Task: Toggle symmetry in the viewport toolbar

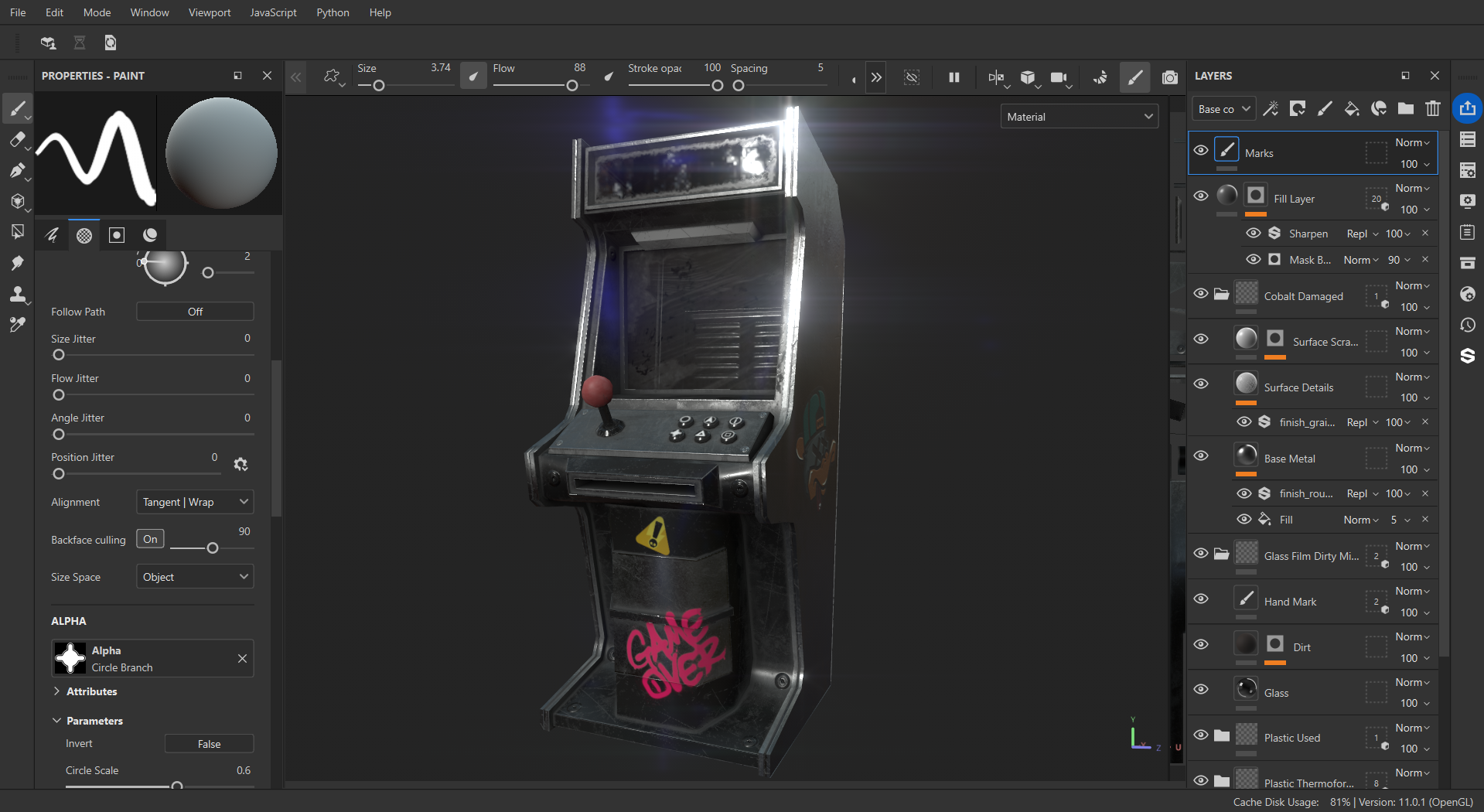Action: click(x=996, y=77)
